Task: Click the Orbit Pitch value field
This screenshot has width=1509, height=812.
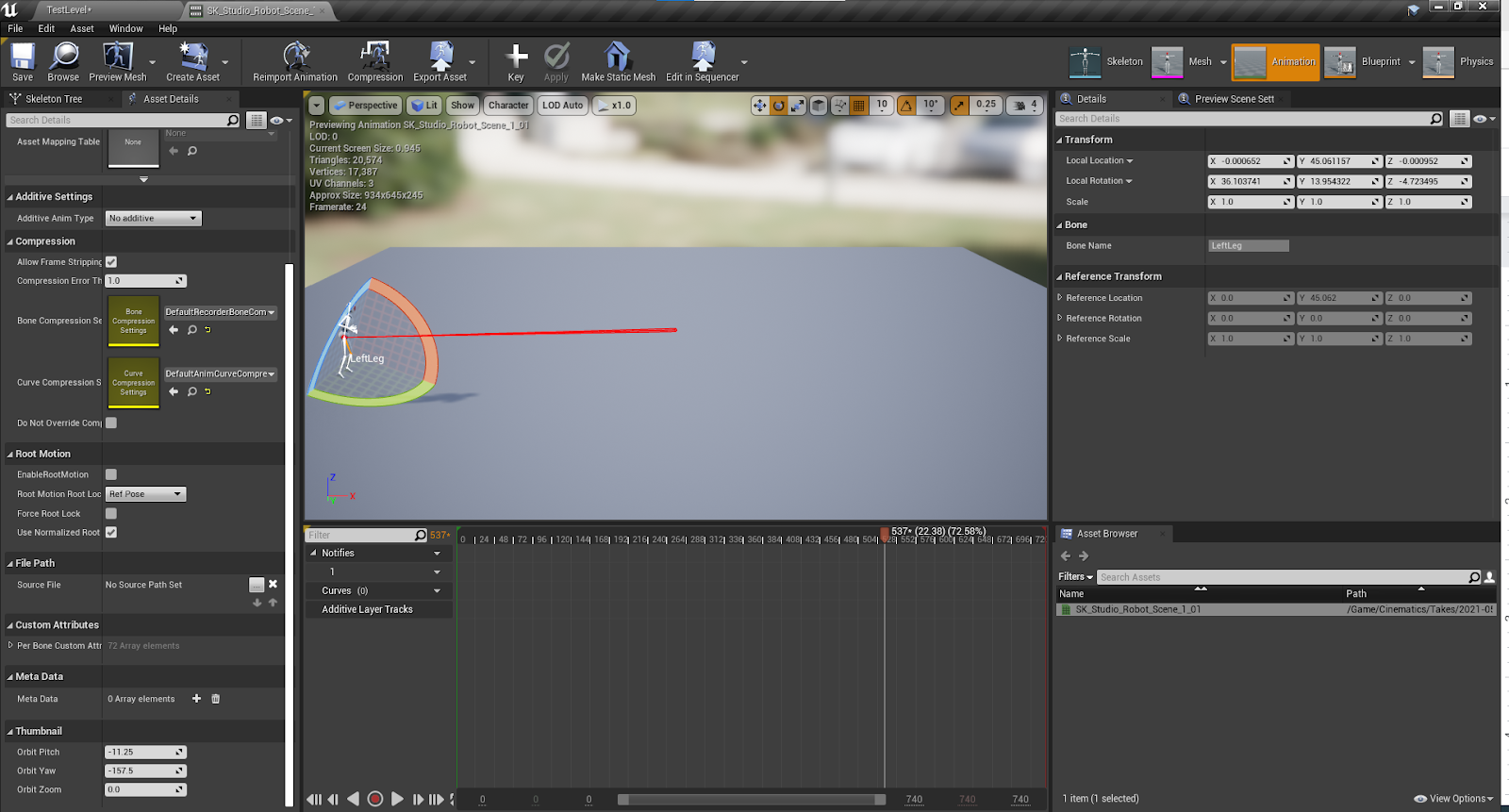Action: (141, 753)
